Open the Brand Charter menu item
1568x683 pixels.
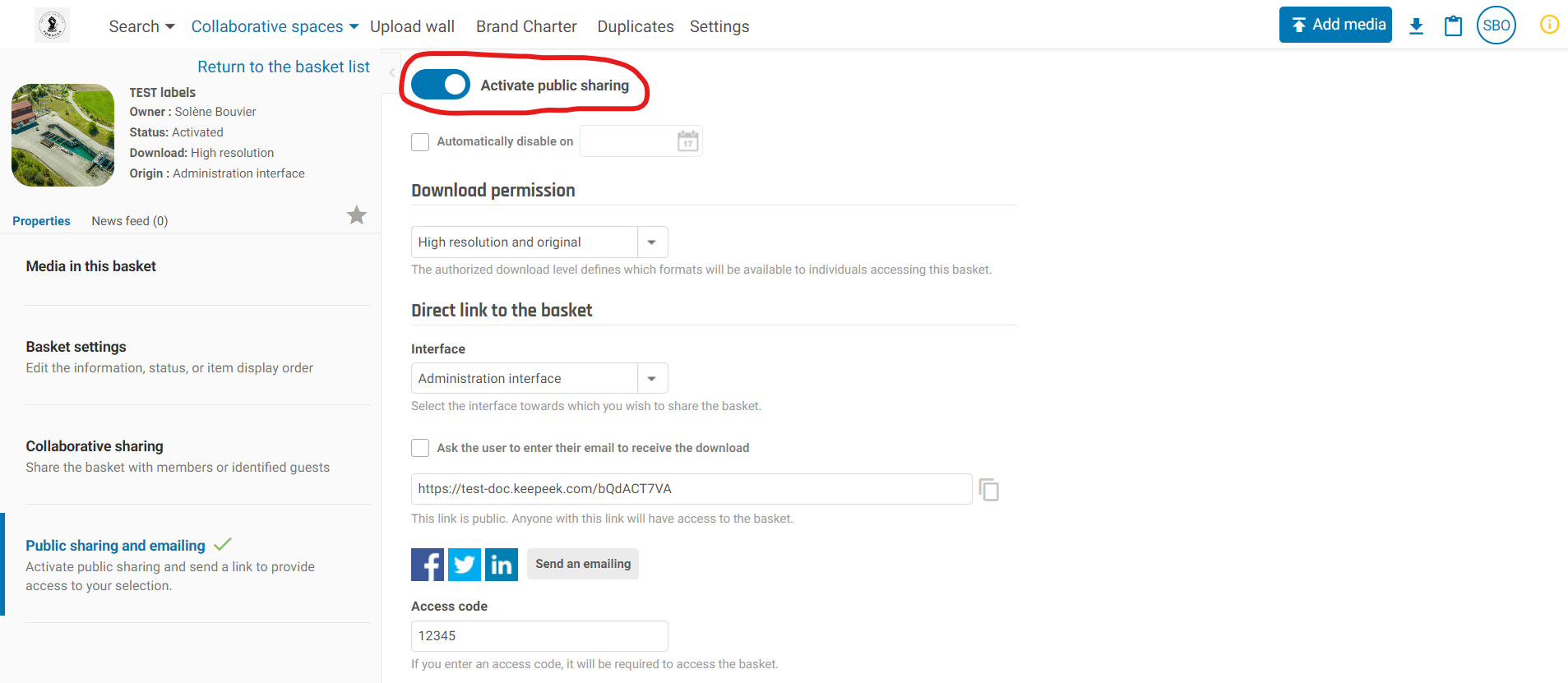(526, 26)
